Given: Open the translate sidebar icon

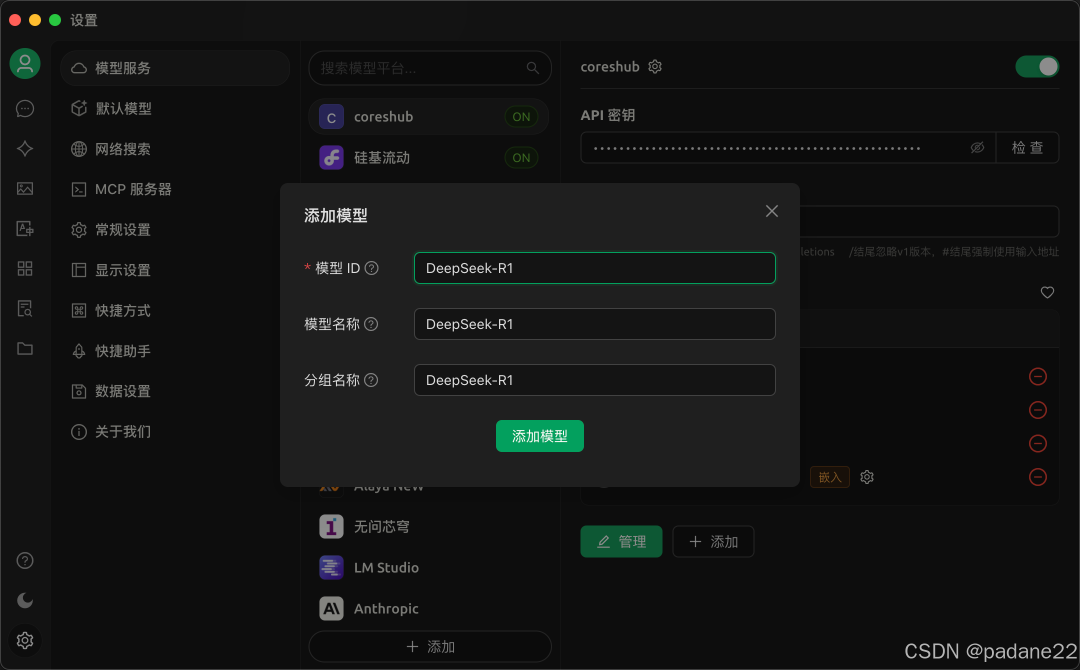Looking at the screenshot, I should [x=25, y=229].
